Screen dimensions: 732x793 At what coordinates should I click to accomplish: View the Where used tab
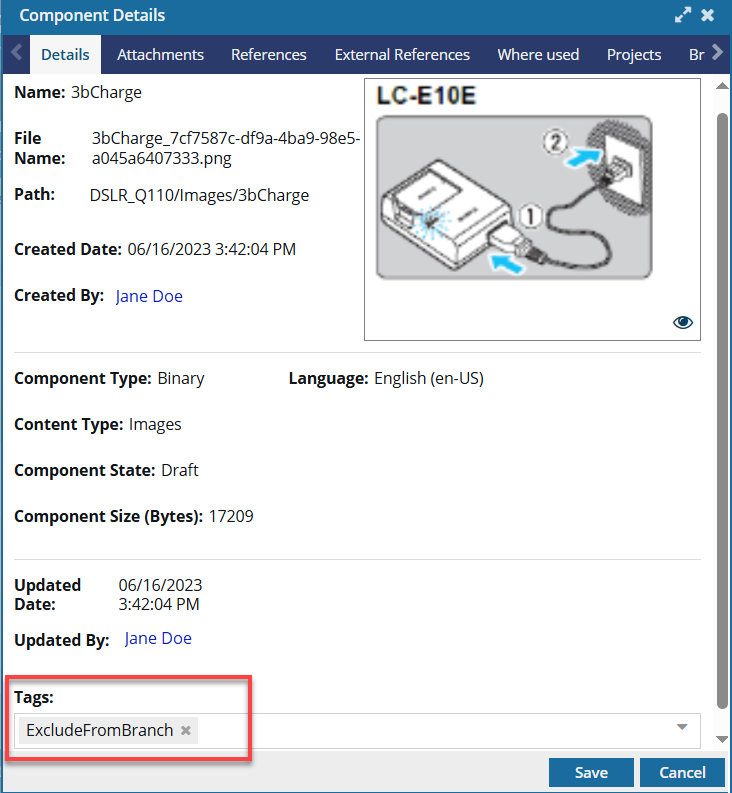pyautogui.click(x=538, y=55)
